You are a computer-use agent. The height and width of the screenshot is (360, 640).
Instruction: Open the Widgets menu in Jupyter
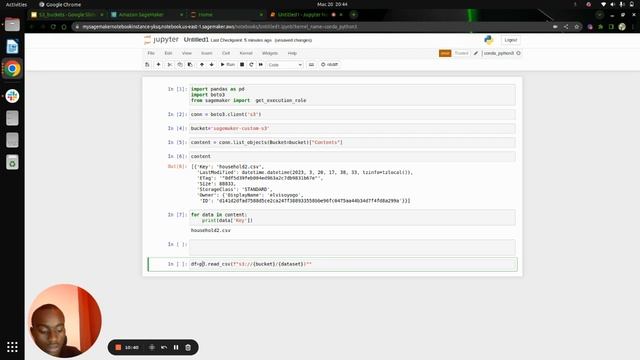click(270, 53)
